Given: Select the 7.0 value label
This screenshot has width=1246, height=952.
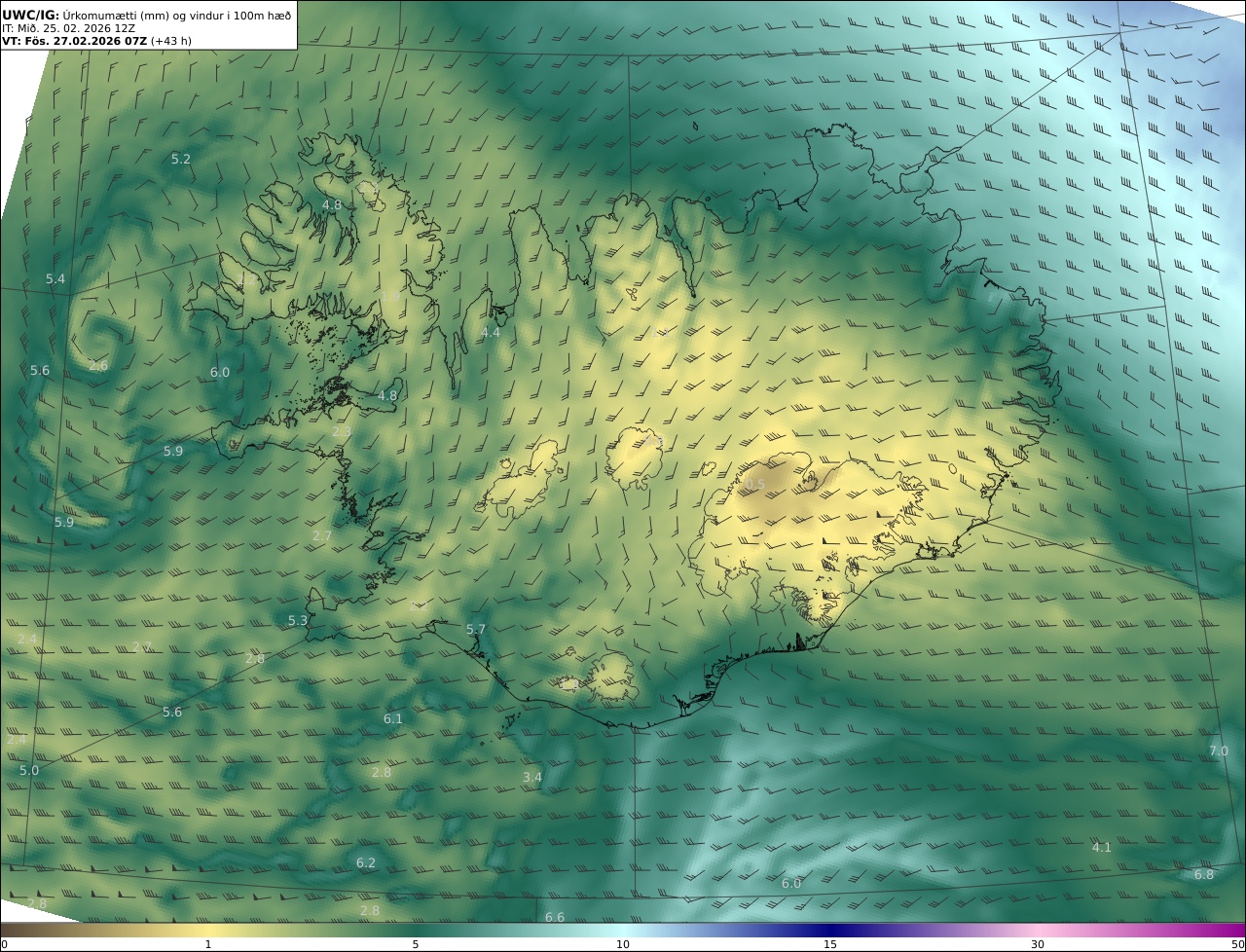Looking at the screenshot, I should pyautogui.click(x=1219, y=751).
